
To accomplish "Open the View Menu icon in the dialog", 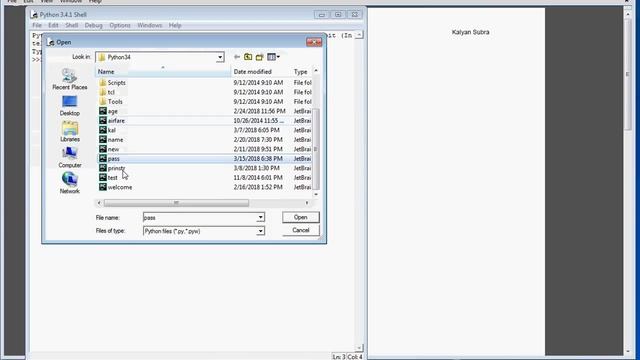I will [x=273, y=57].
